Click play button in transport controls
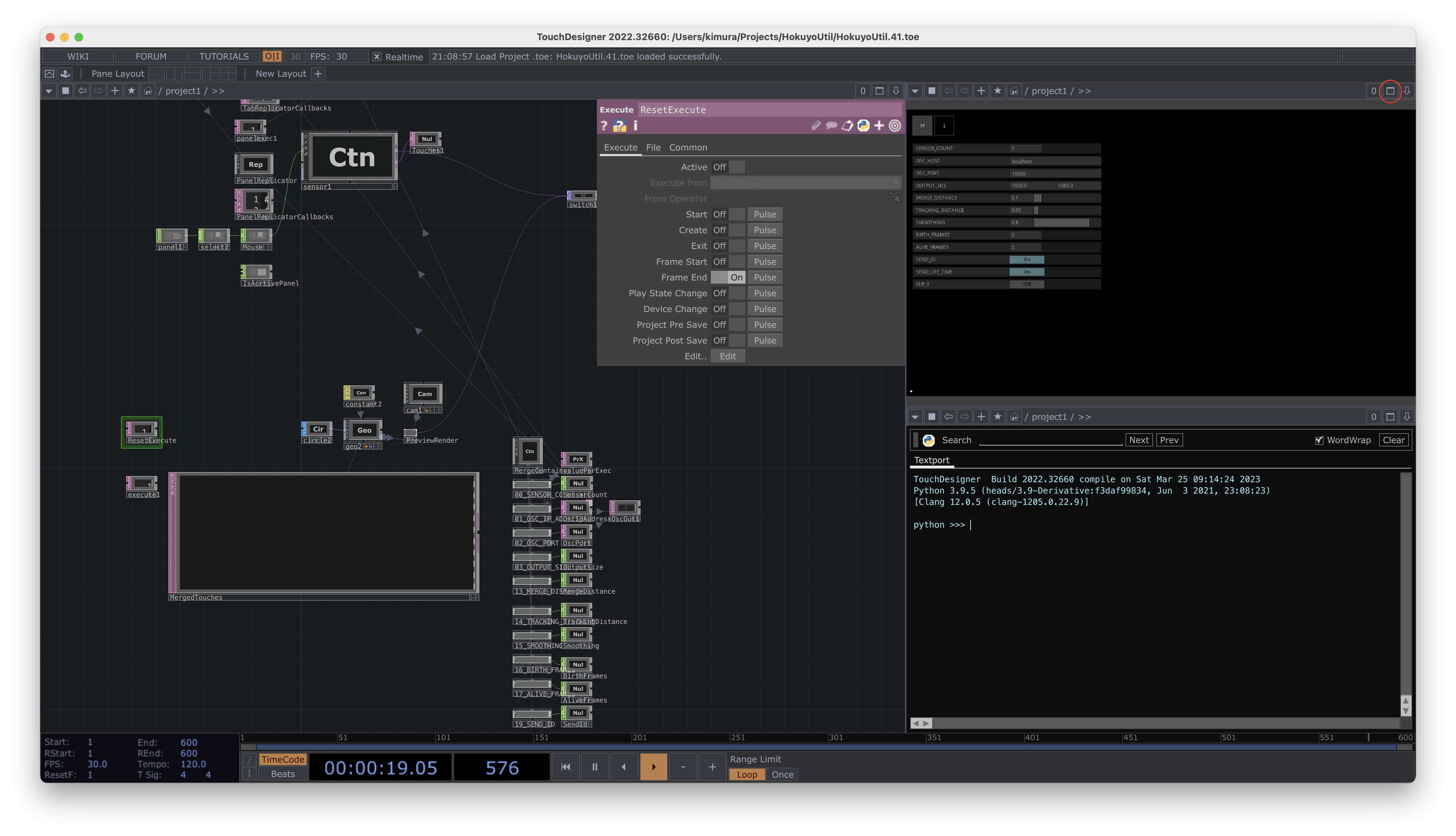This screenshot has width=1456, height=836. pyautogui.click(x=653, y=767)
